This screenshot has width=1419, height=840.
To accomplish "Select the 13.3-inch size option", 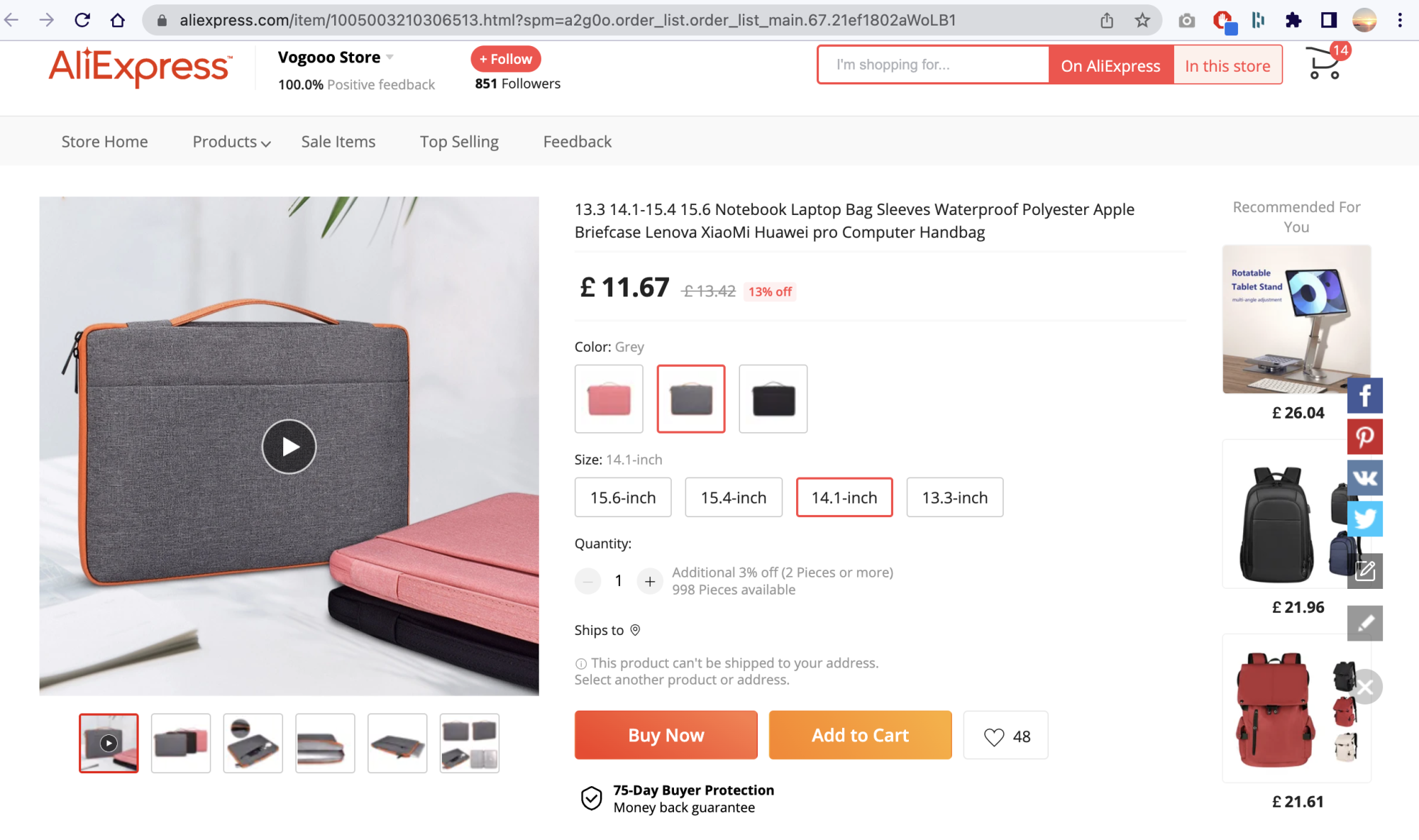I will (954, 497).
